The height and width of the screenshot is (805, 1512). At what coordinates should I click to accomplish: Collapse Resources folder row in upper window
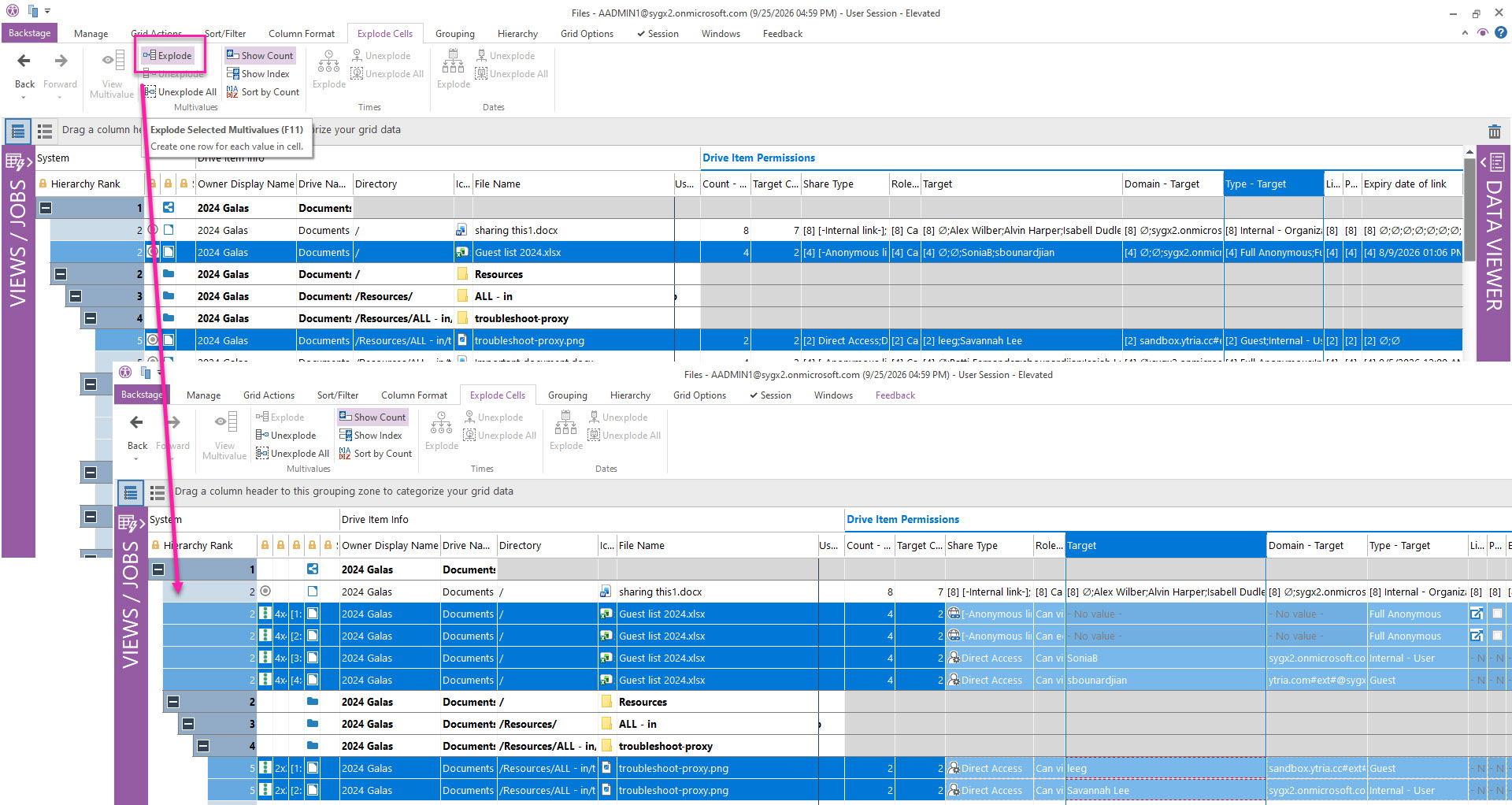(61, 274)
